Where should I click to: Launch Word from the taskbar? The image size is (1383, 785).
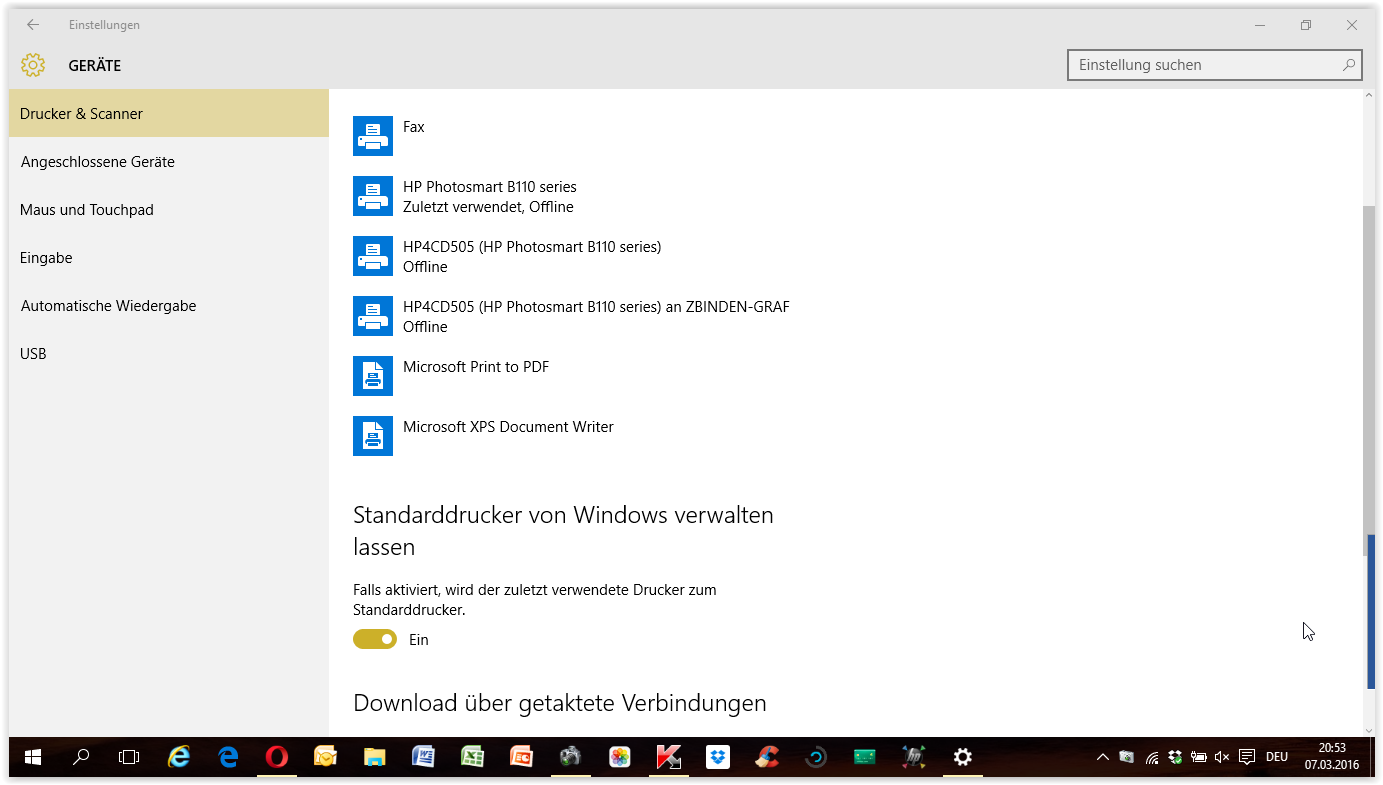424,757
